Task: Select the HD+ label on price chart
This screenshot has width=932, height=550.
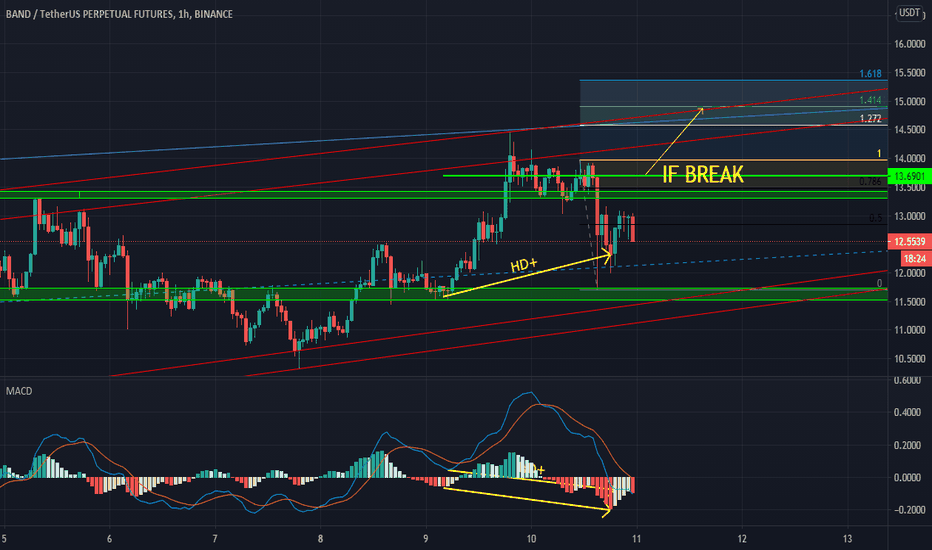Action: coord(524,265)
